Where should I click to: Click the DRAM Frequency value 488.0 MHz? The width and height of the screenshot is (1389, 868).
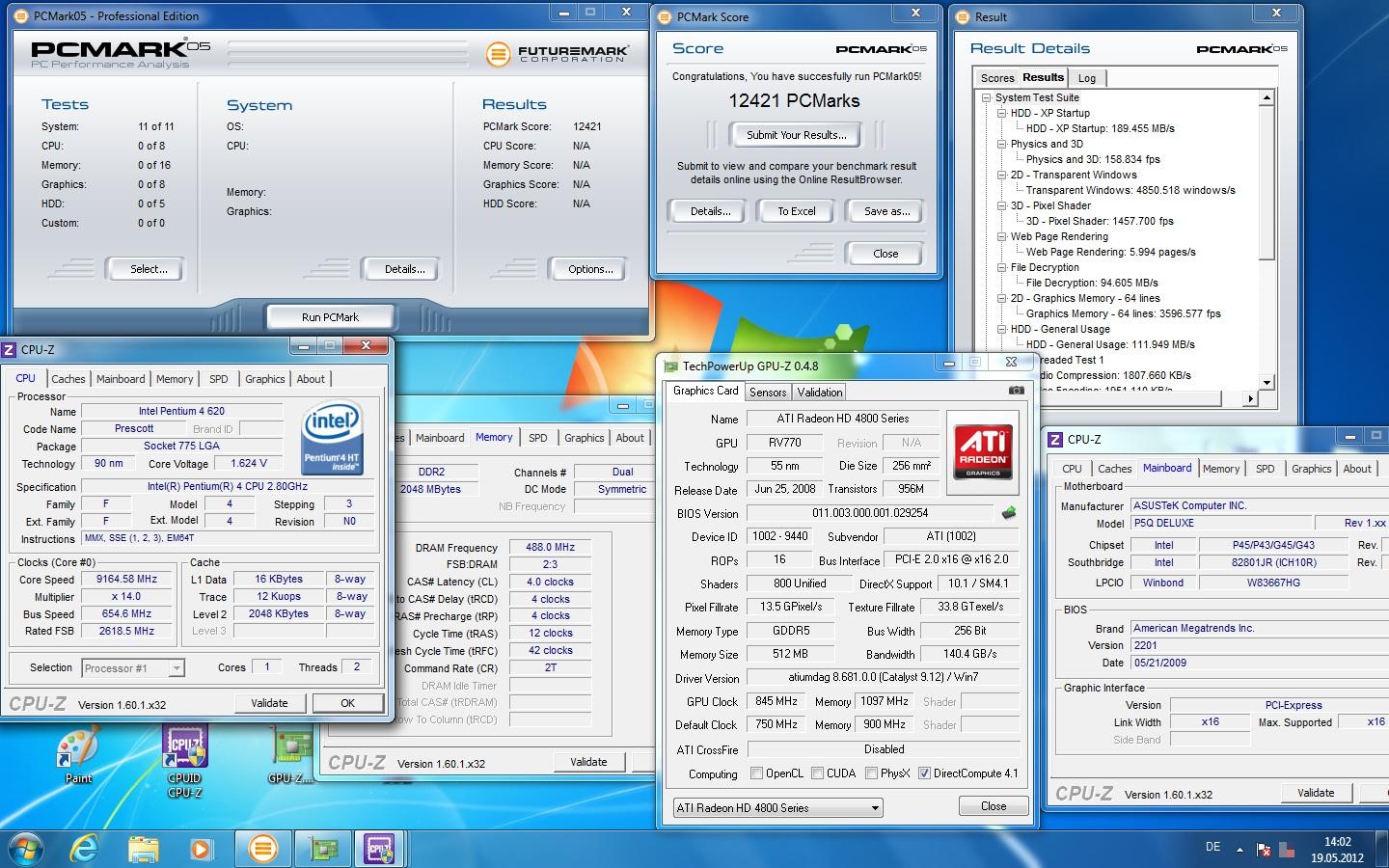tap(550, 547)
